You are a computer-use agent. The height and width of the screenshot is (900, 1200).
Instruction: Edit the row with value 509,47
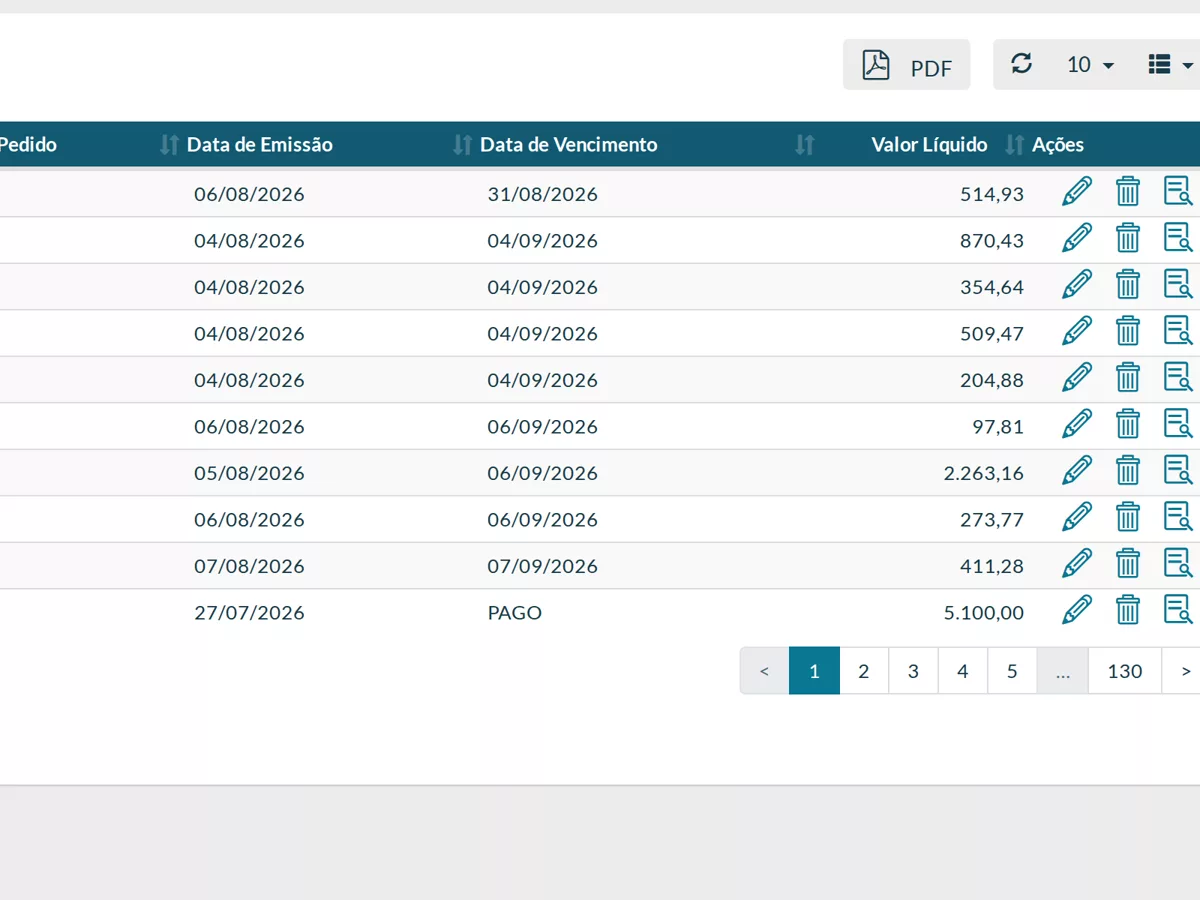[1076, 331]
